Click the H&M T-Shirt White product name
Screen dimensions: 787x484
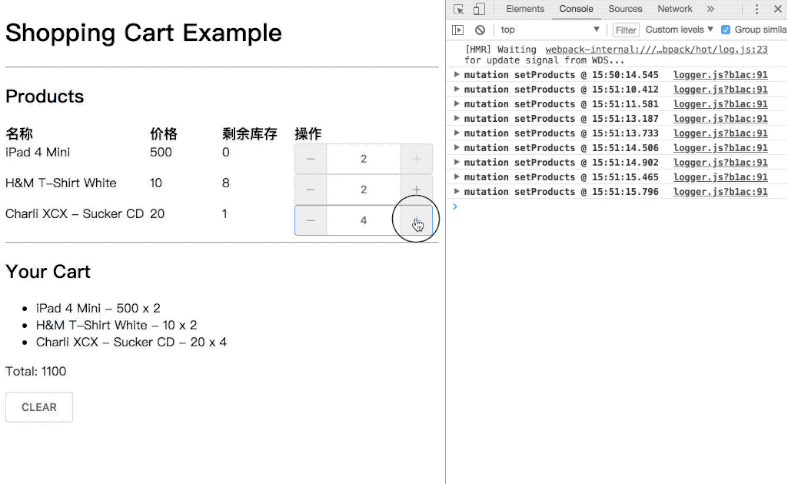[61, 183]
